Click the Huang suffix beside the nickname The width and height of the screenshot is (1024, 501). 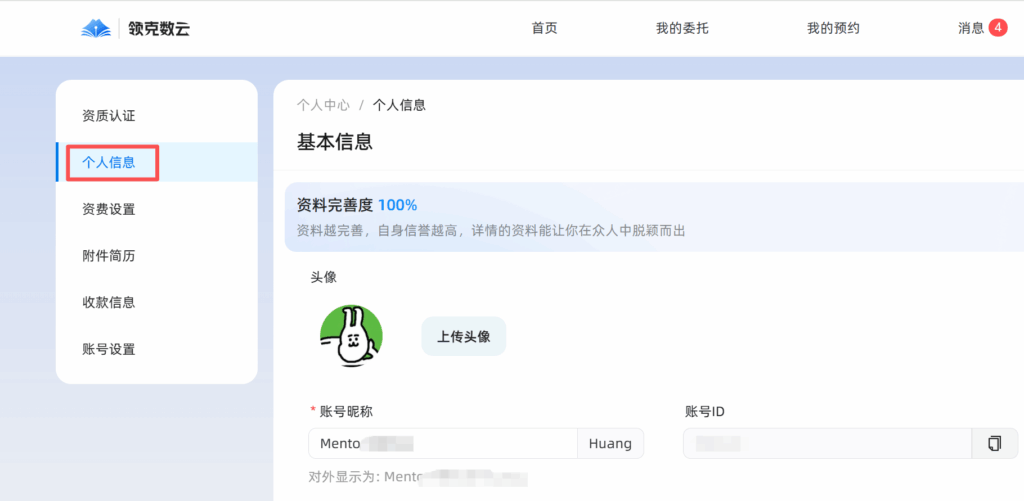[610, 443]
